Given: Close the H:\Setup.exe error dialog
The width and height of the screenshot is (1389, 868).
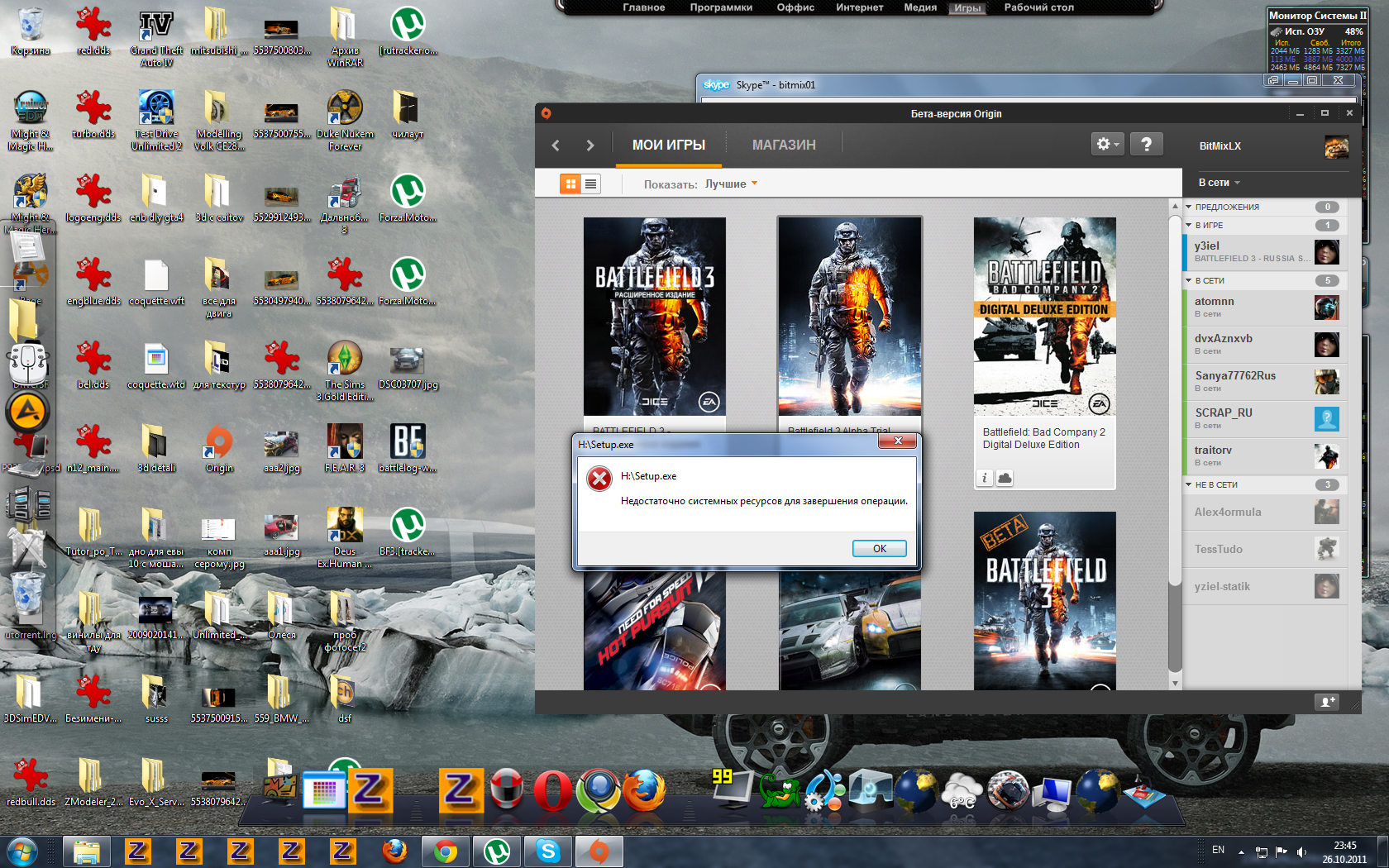Looking at the screenshot, I should pyautogui.click(x=897, y=441).
